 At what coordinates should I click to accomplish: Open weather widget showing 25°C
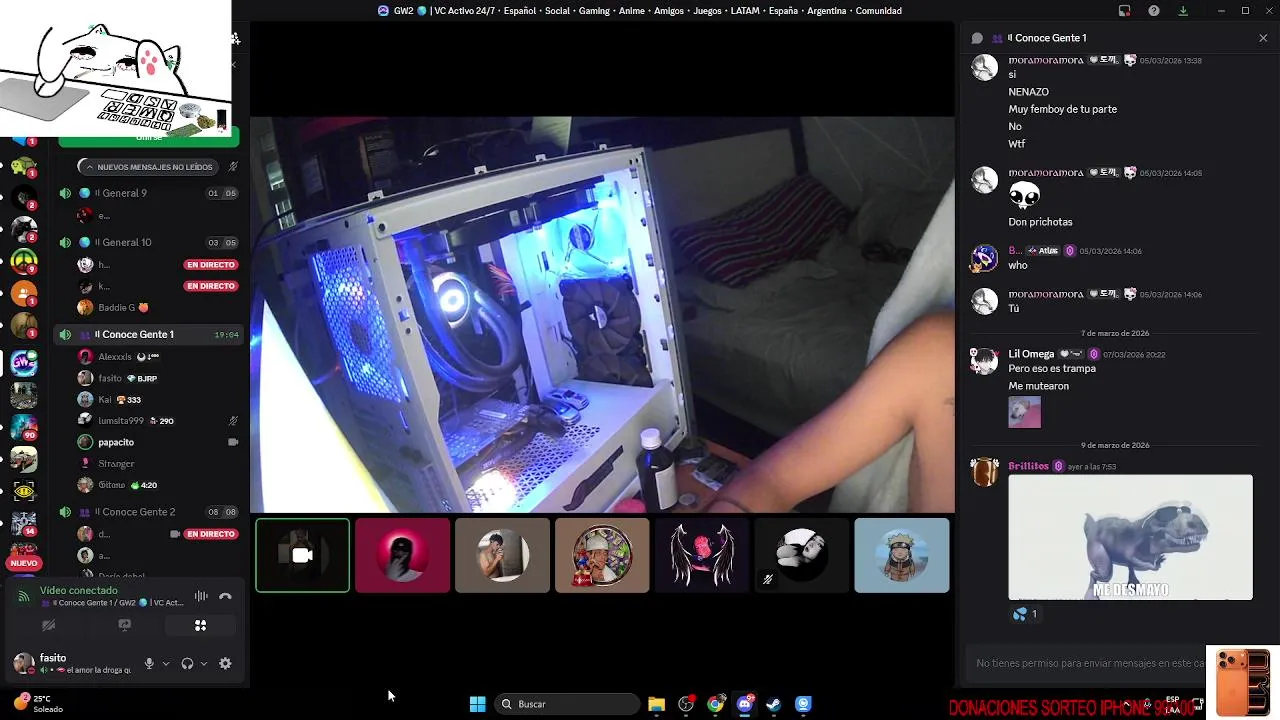coord(37,704)
